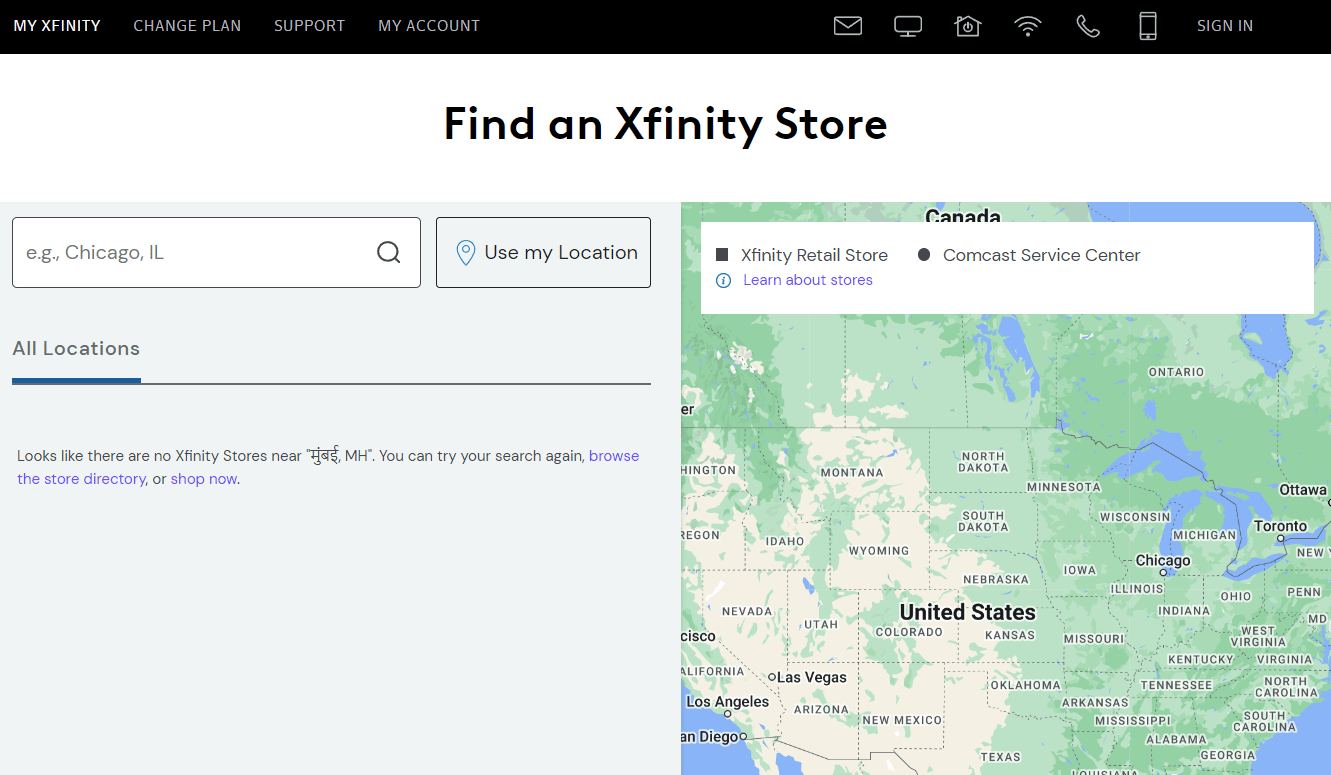Click the search magnifier icon
The width and height of the screenshot is (1331, 775).
[388, 252]
